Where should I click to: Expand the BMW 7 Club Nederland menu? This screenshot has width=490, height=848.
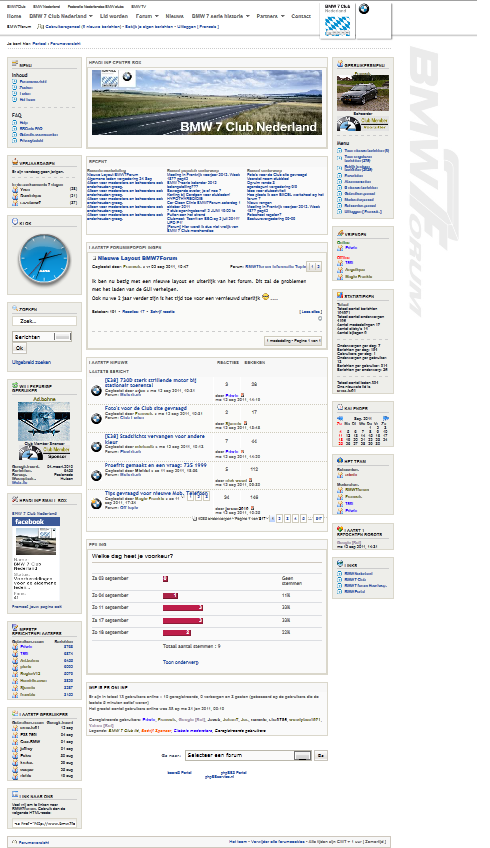tap(61, 16)
